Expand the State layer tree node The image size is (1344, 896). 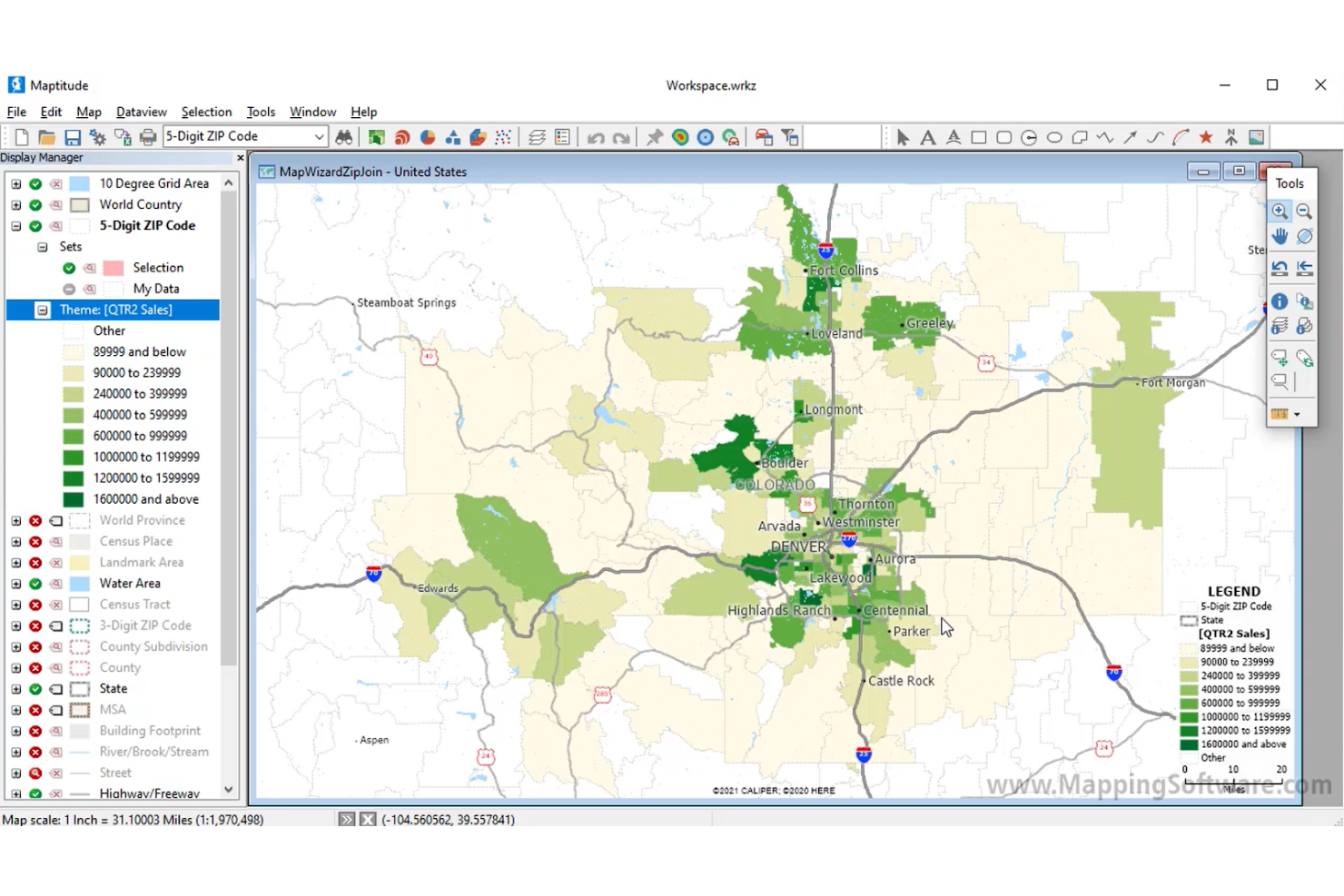[x=15, y=689]
